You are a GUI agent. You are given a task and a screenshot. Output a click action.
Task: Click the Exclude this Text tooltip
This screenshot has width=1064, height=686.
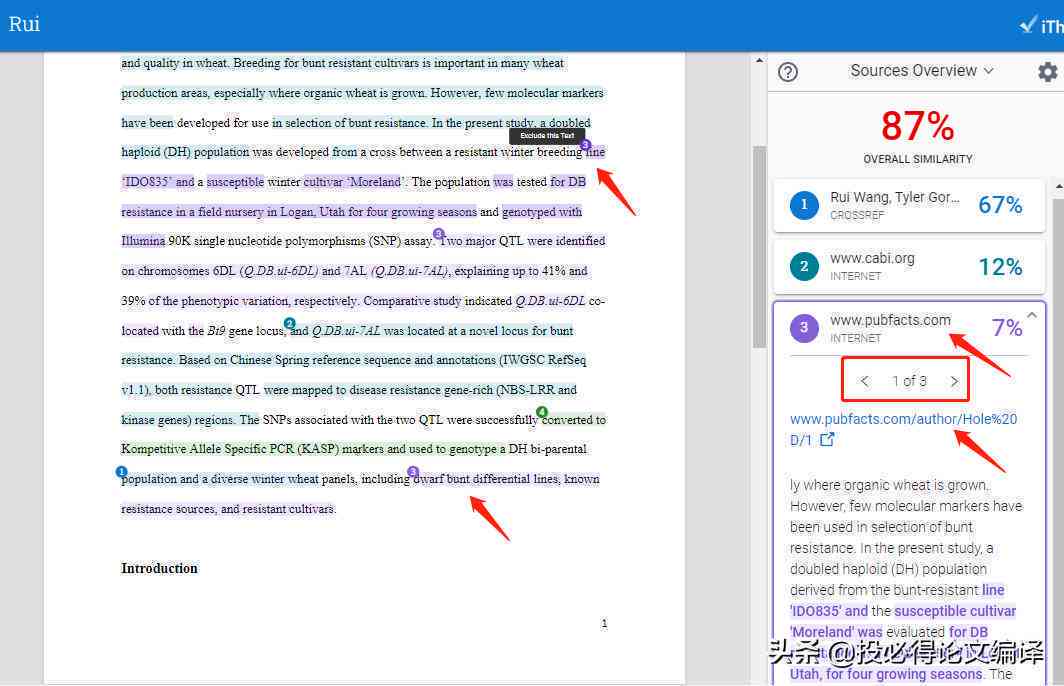click(547, 136)
